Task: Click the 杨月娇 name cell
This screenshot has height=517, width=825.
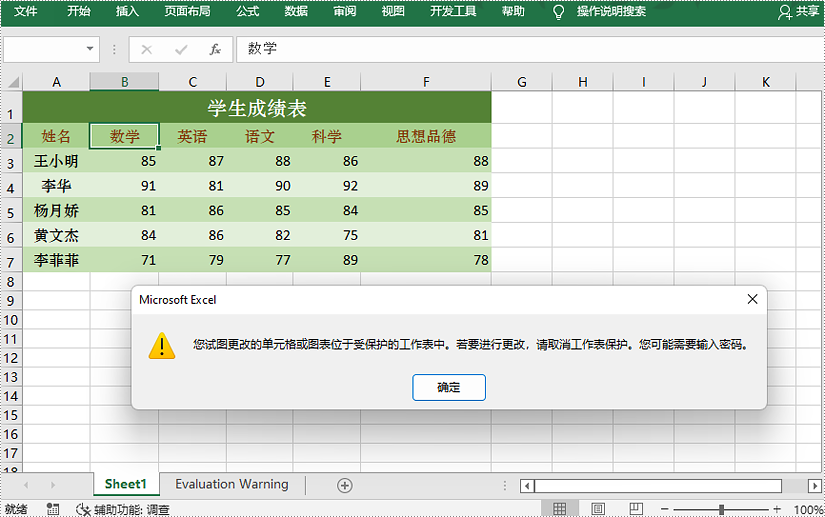Action: [56, 210]
